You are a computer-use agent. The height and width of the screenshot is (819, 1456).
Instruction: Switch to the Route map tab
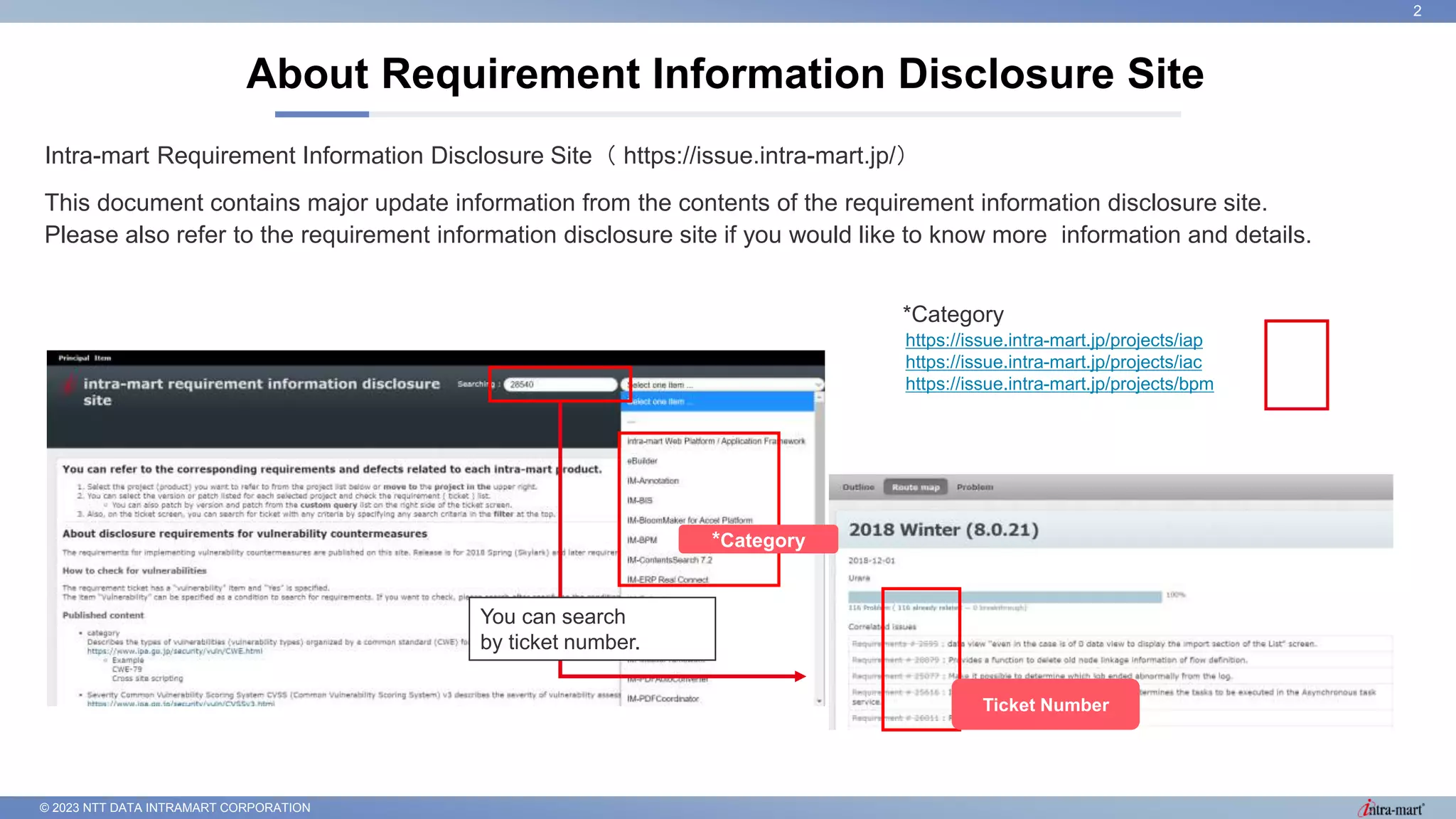(916, 488)
